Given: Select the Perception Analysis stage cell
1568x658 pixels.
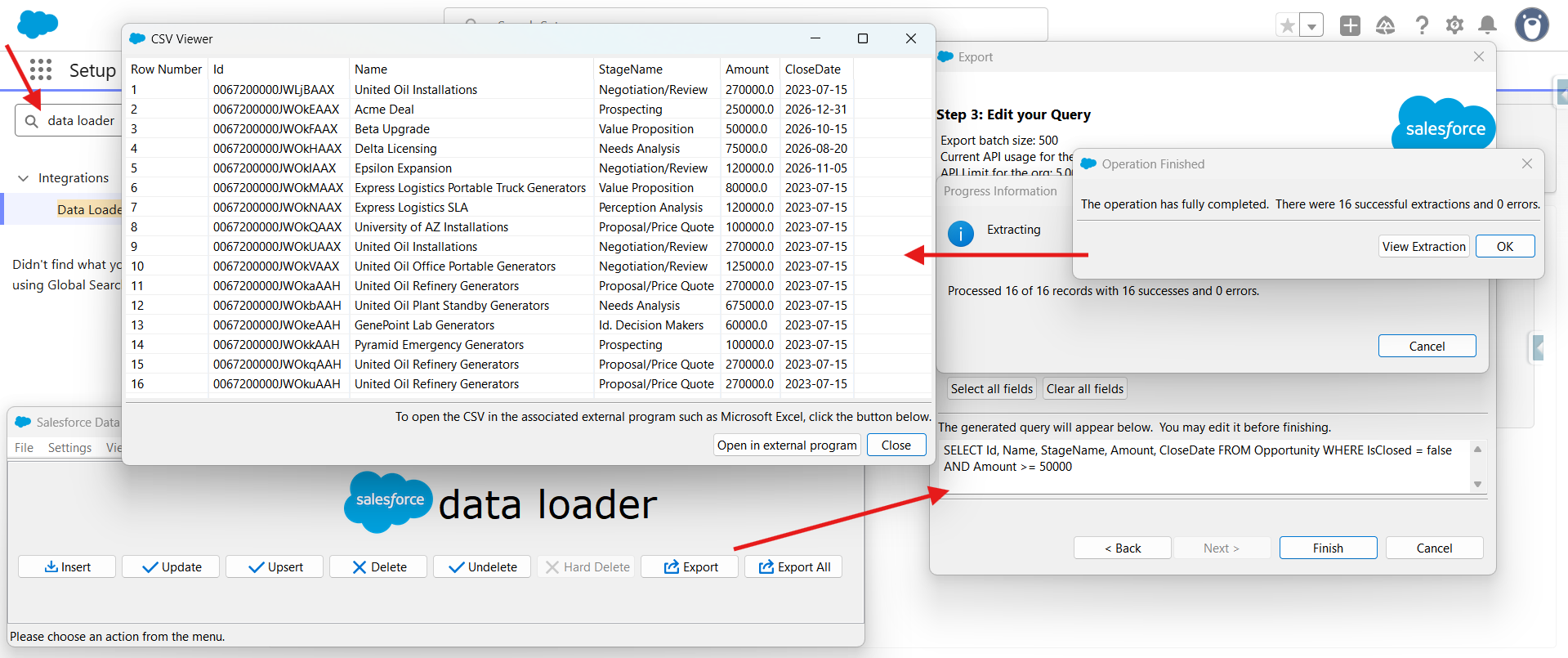Looking at the screenshot, I should pyautogui.click(x=657, y=208).
